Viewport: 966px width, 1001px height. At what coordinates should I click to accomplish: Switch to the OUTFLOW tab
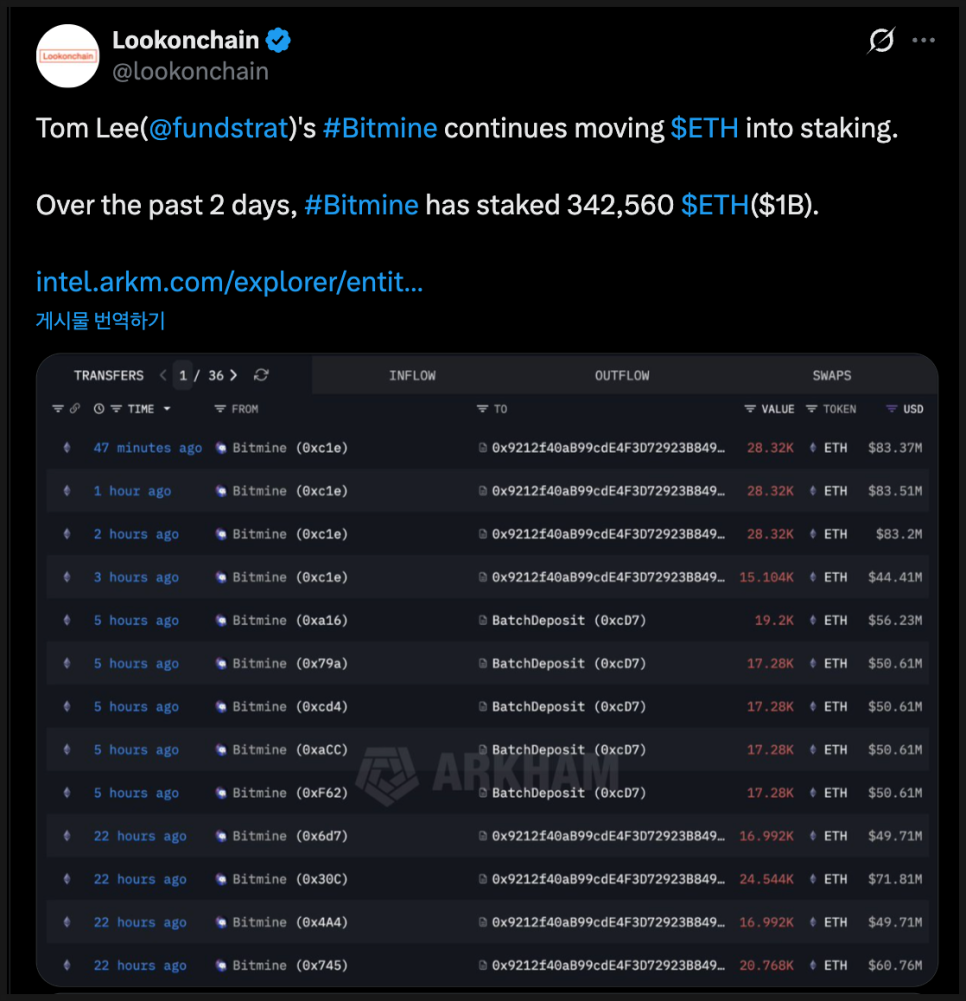622,375
